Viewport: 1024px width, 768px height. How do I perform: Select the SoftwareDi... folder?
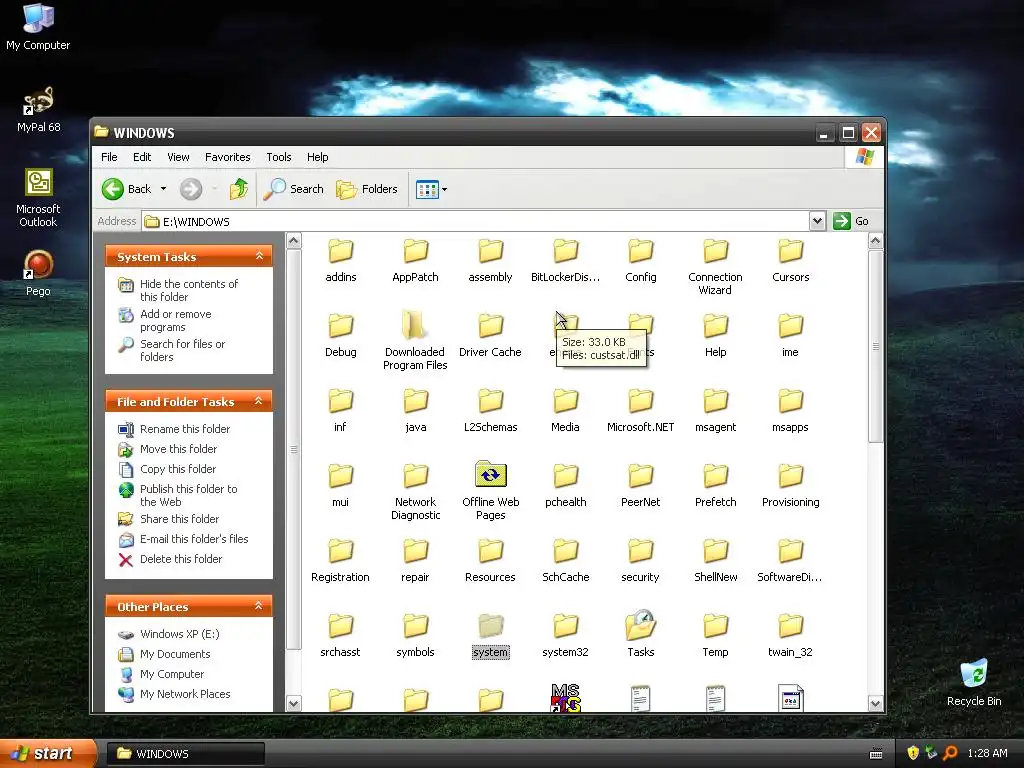point(790,560)
